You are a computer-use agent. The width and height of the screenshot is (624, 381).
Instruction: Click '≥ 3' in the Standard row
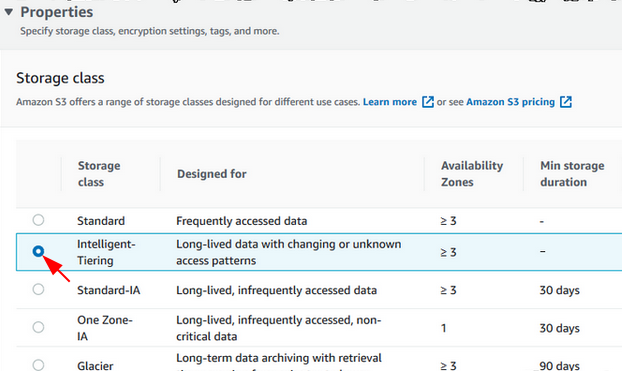pos(448,221)
